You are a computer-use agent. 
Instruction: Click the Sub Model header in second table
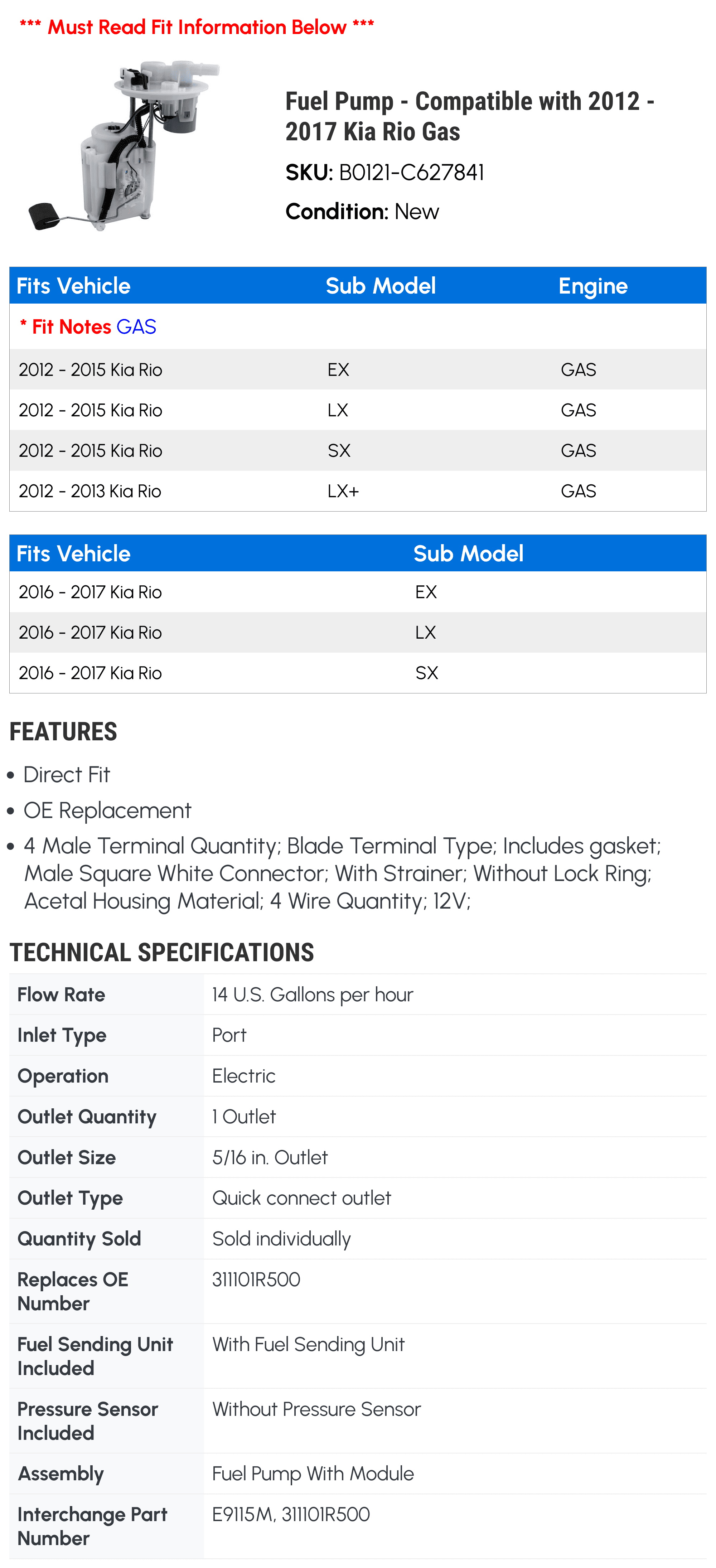click(x=468, y=554)
